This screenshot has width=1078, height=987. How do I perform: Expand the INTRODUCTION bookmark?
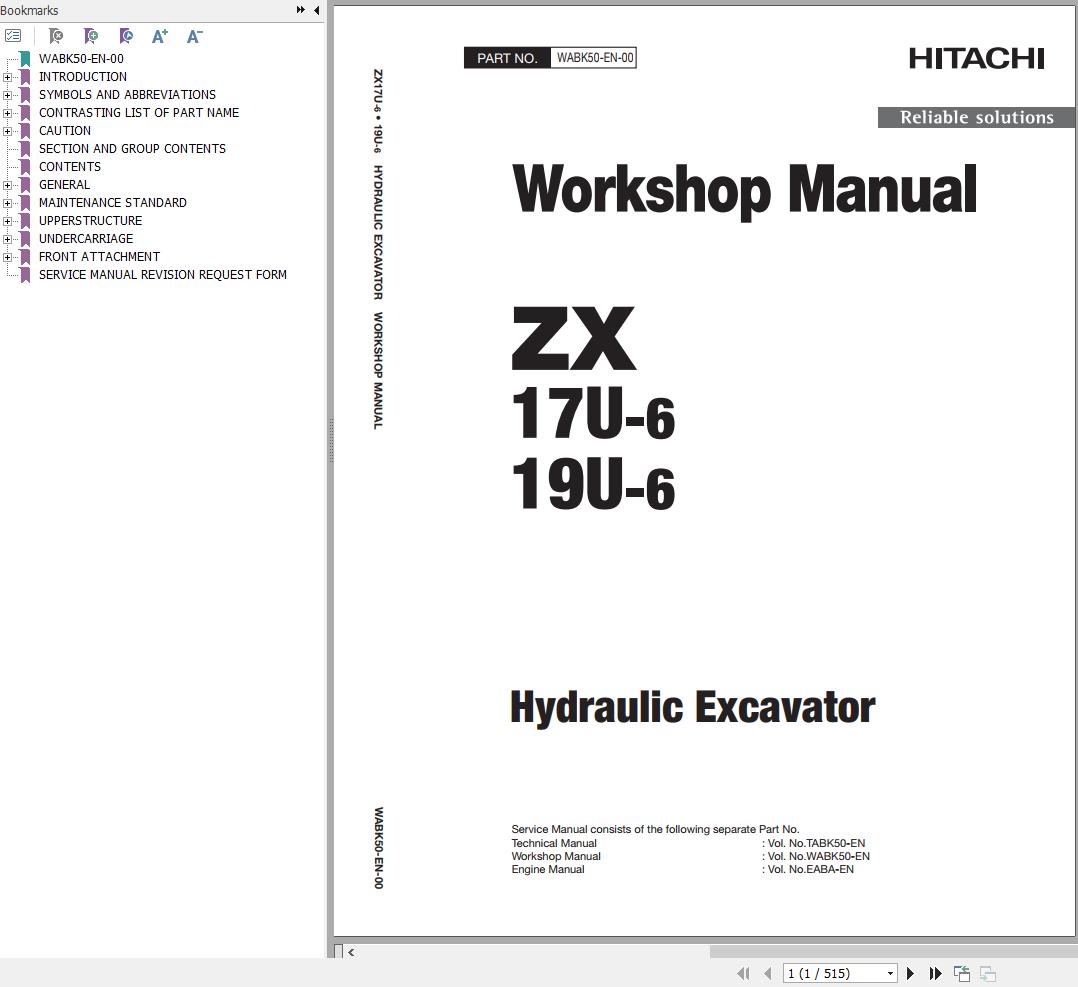pos(8,77)
